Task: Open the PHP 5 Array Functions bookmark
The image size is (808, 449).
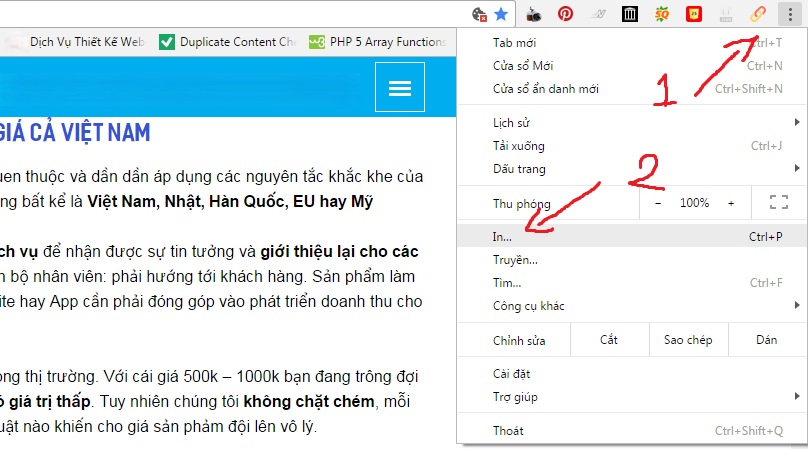Action: click(x=378, y=42)
